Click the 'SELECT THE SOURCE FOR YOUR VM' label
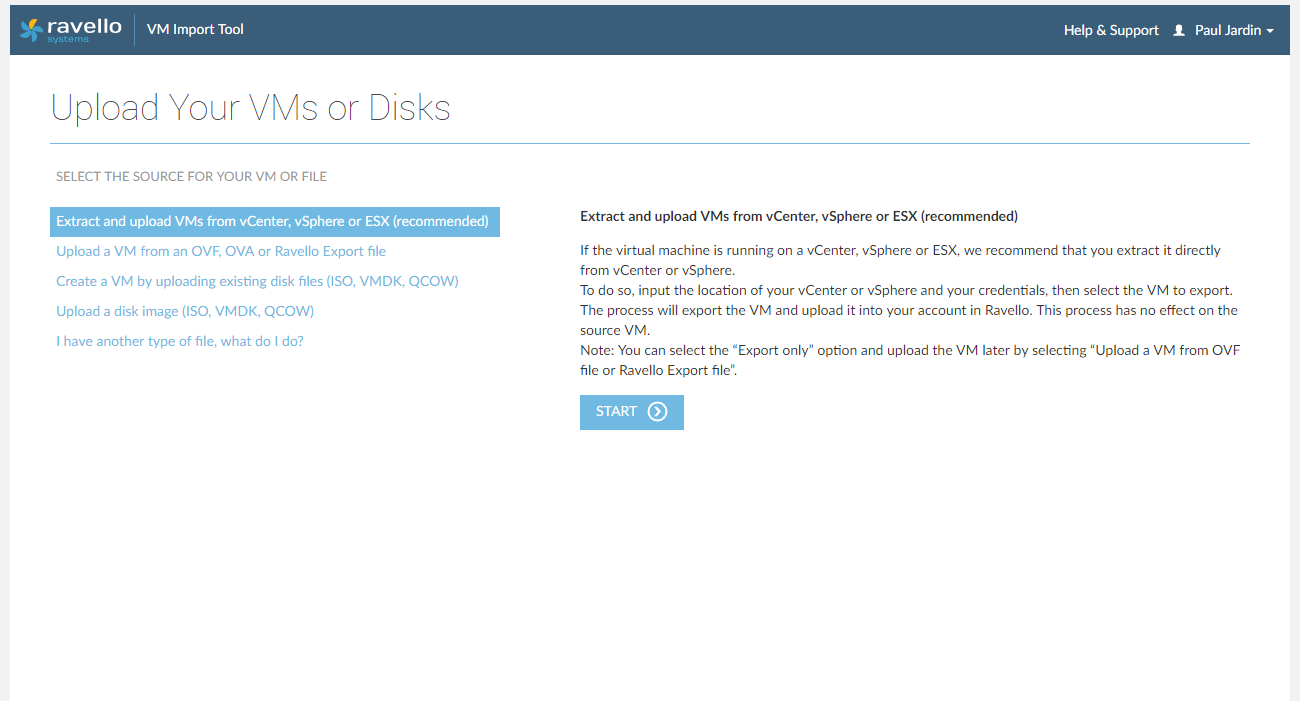This screenshot has width=1302, height=701. [191, 176]
